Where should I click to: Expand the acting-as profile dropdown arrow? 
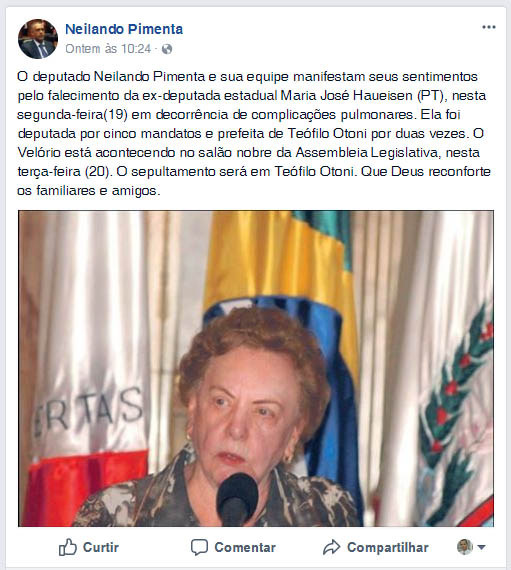coord(481,547)
